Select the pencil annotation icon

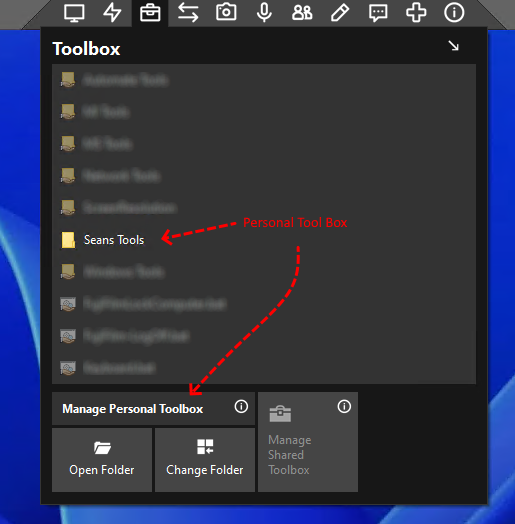pyautogui.click(x=340, y=13)
